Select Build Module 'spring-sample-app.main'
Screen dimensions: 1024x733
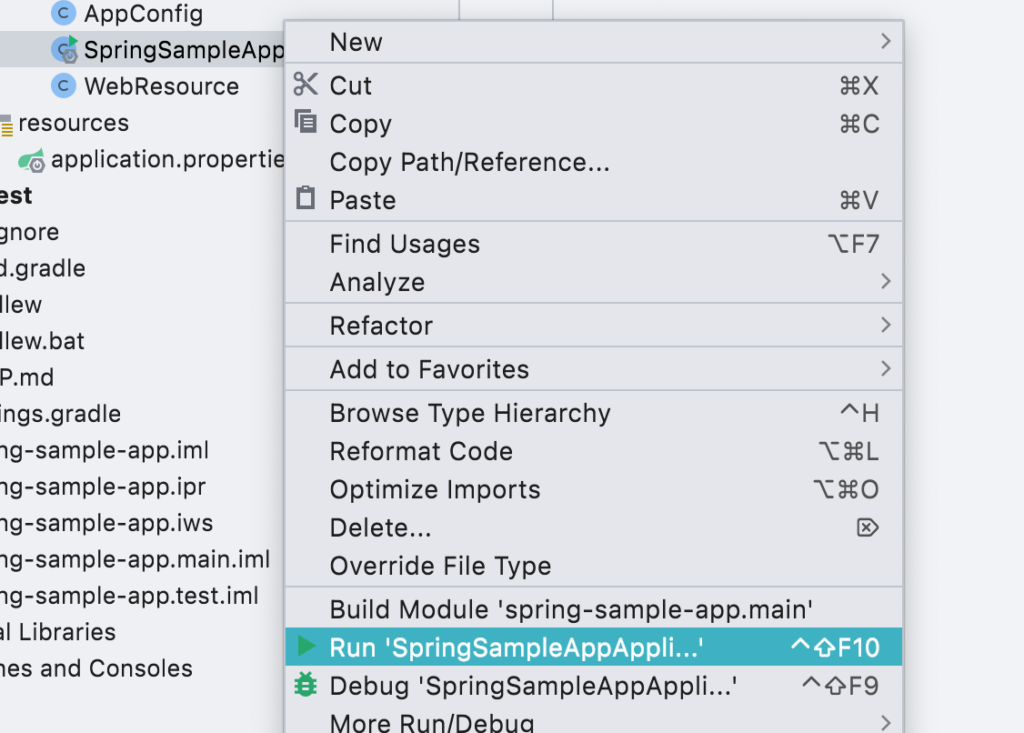pos(571,609)
